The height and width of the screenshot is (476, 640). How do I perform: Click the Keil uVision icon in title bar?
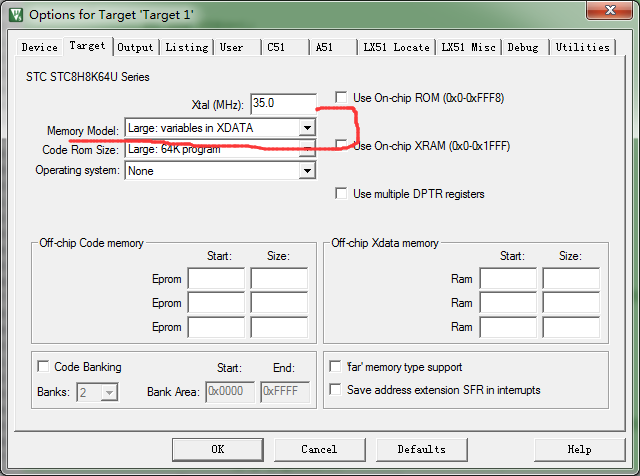(x=16, y=15)
